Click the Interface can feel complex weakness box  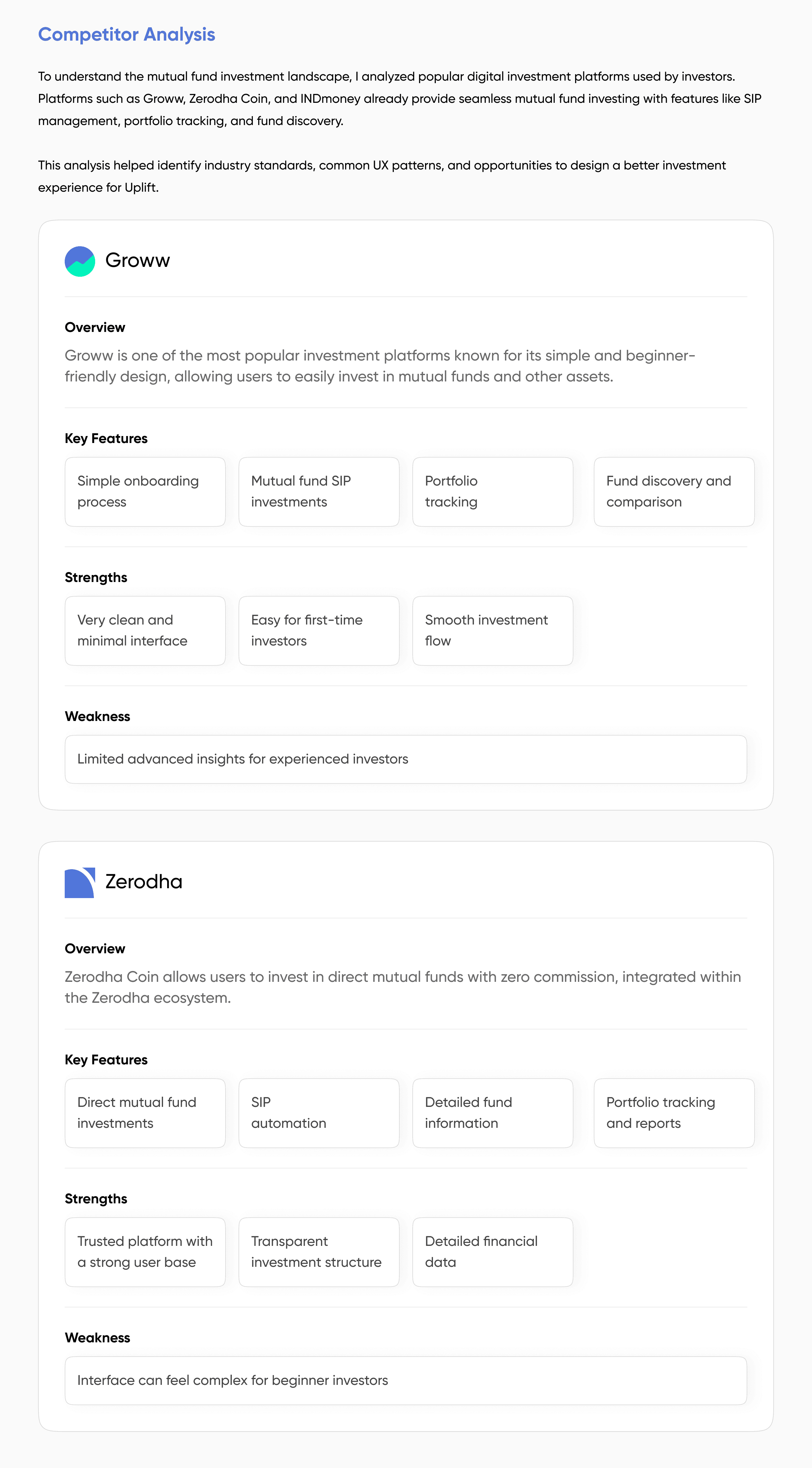[x=405, y=1380]
